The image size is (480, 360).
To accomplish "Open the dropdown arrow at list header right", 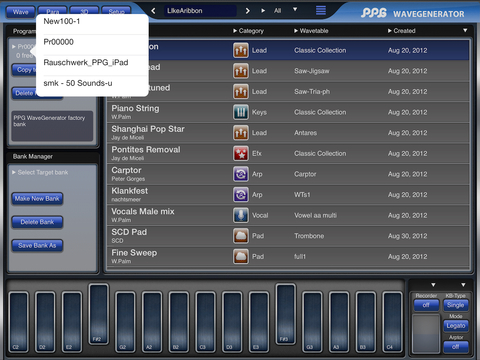I will point(465,31).
